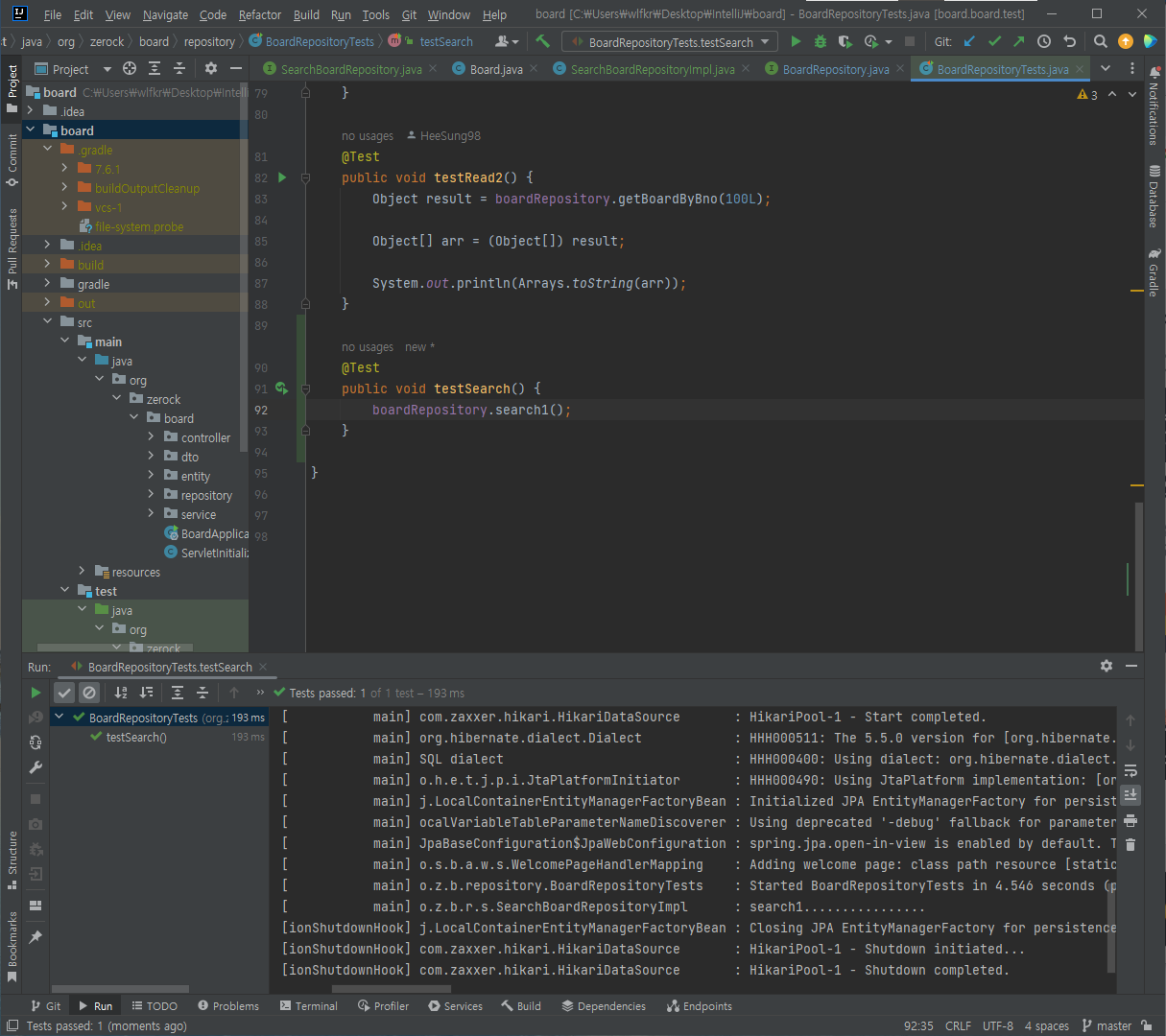Open the Endpoints tool window

point(700,1006)
